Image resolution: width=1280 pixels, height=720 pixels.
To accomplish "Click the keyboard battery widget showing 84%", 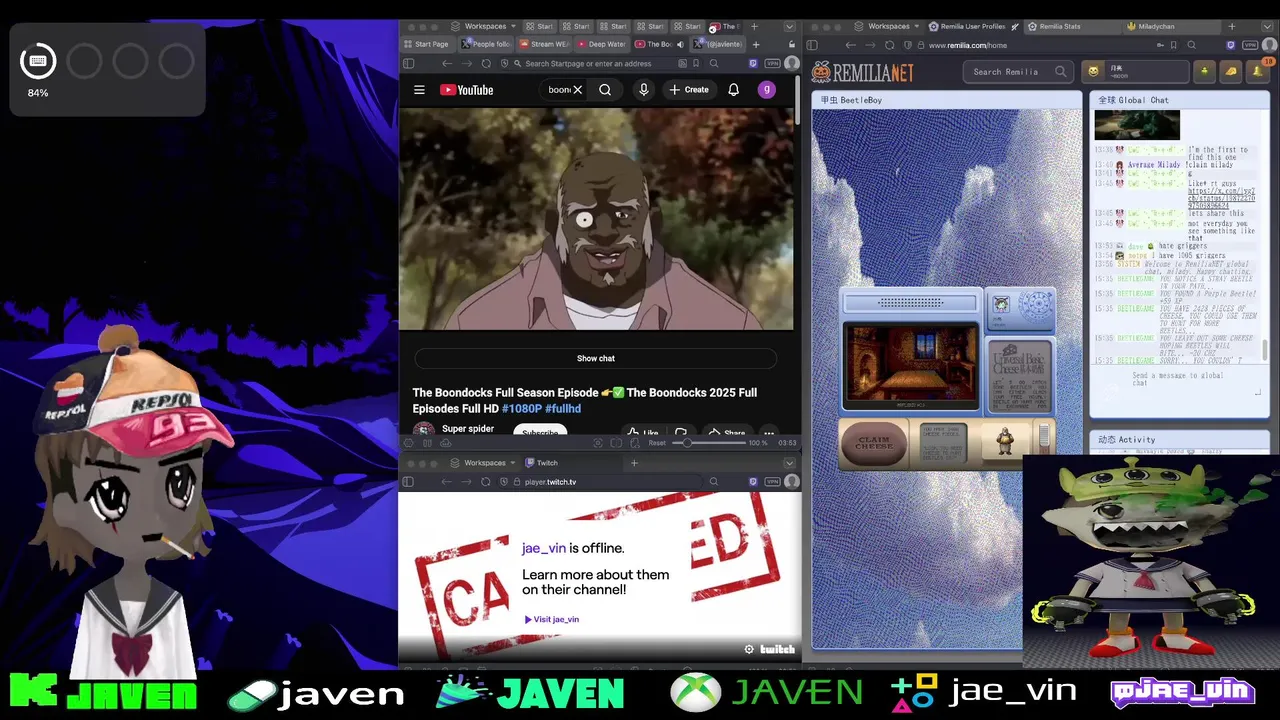I will 38,62.
